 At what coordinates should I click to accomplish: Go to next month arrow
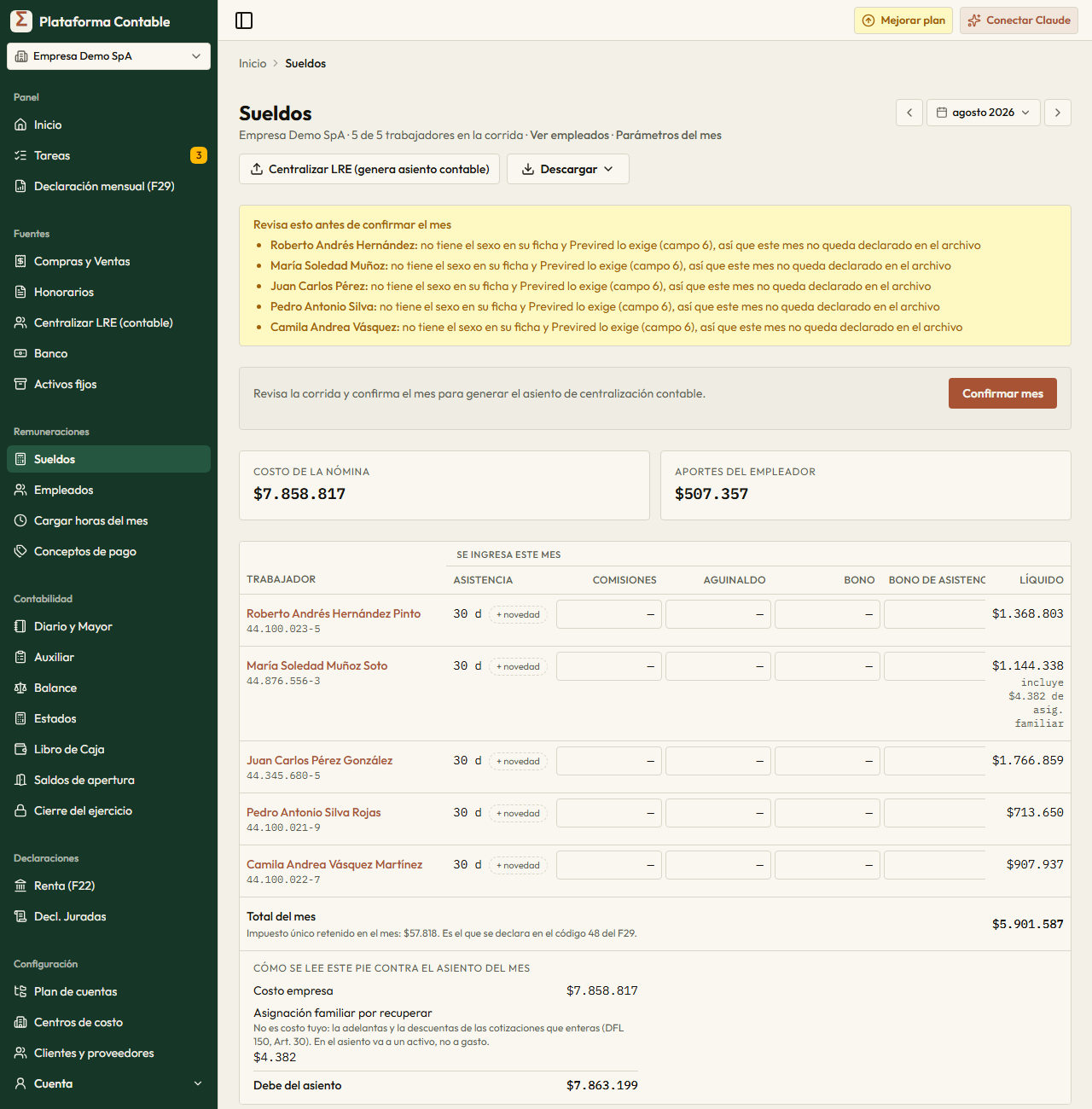tap(1058, 113)
